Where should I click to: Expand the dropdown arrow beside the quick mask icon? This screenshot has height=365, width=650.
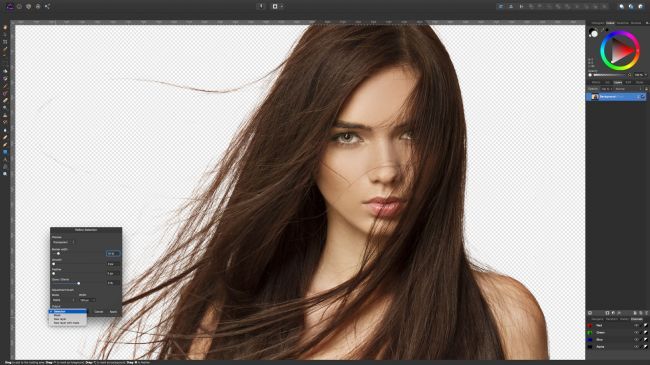tap(282, 7)
